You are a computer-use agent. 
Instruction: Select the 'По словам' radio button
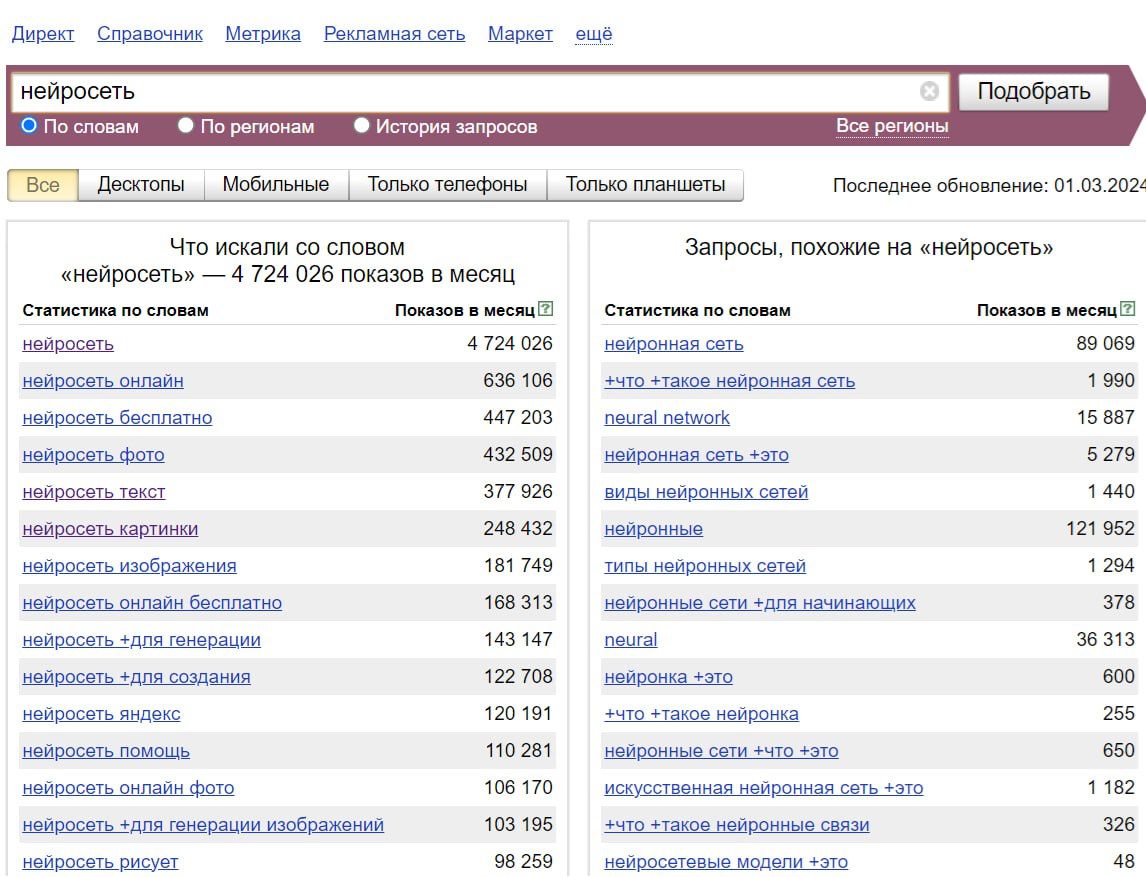tap(29, 126)
